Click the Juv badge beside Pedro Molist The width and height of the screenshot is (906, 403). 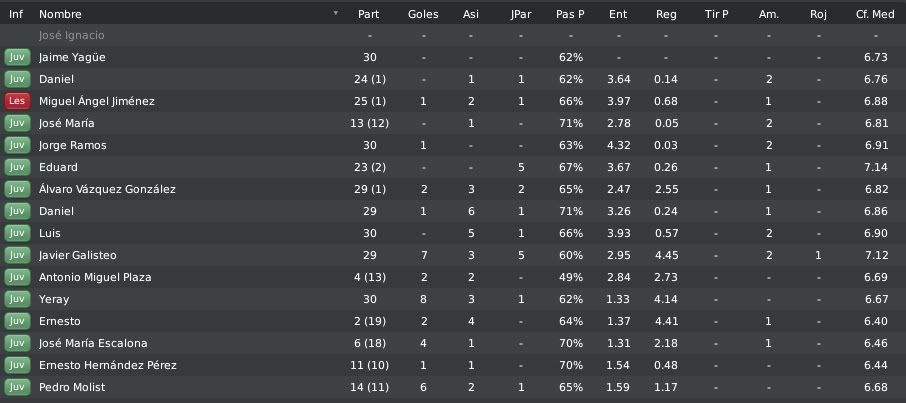(x=17, y=387)
